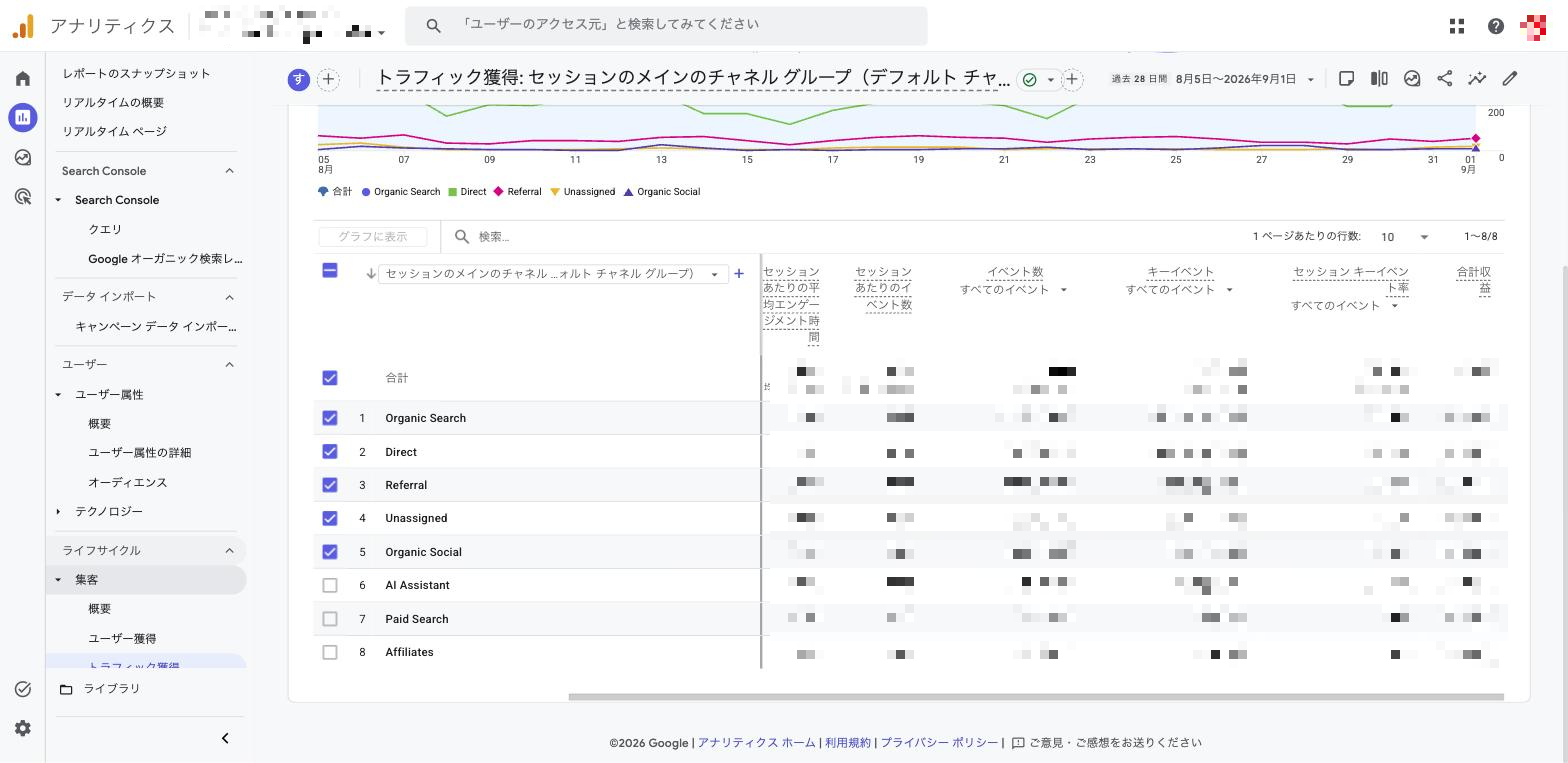The width and height of the screenshot is (1568, 763).
Task: Click the Analytics logo
Action: point(23,26)
